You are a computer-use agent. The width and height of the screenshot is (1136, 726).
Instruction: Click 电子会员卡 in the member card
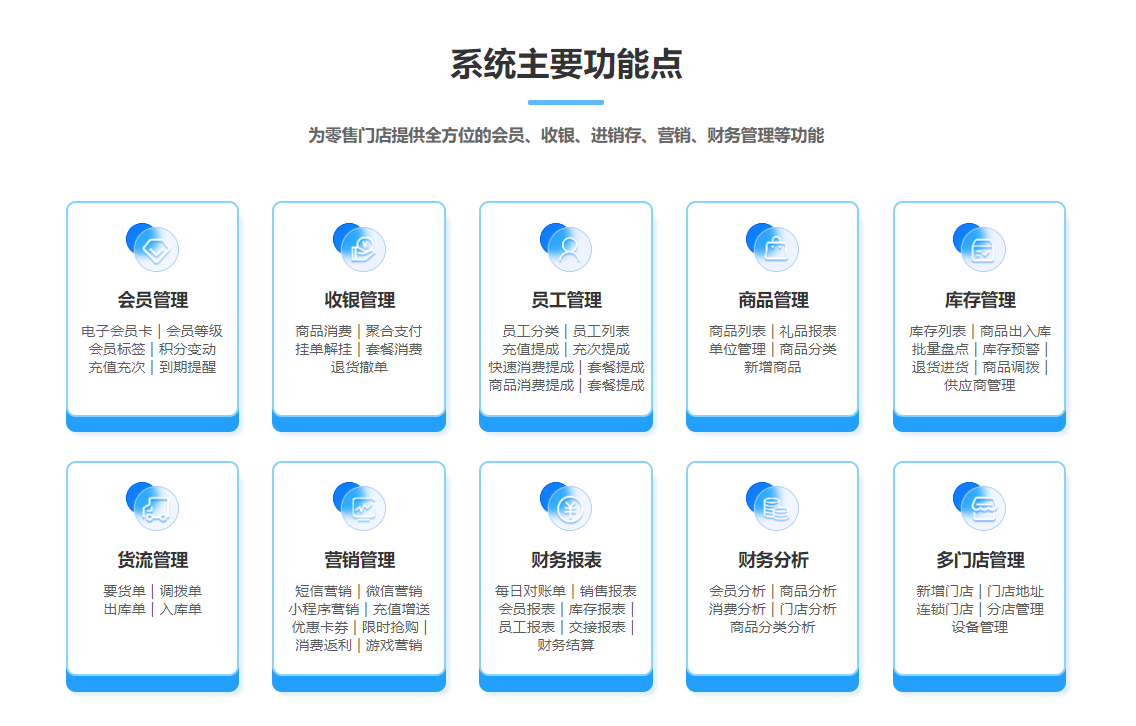point(117,331)
